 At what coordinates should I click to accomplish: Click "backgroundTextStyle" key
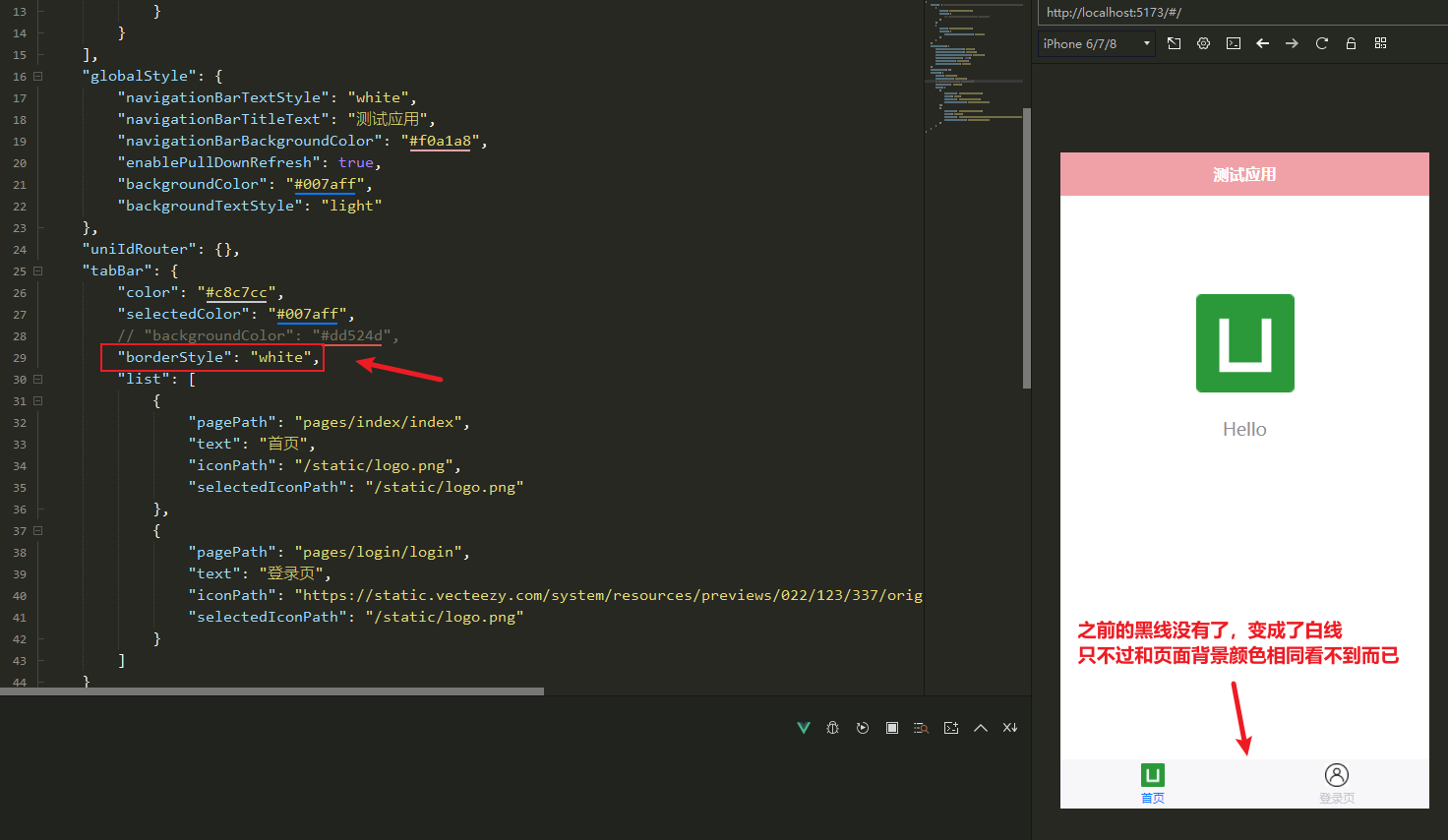click(x=211, y=206)
